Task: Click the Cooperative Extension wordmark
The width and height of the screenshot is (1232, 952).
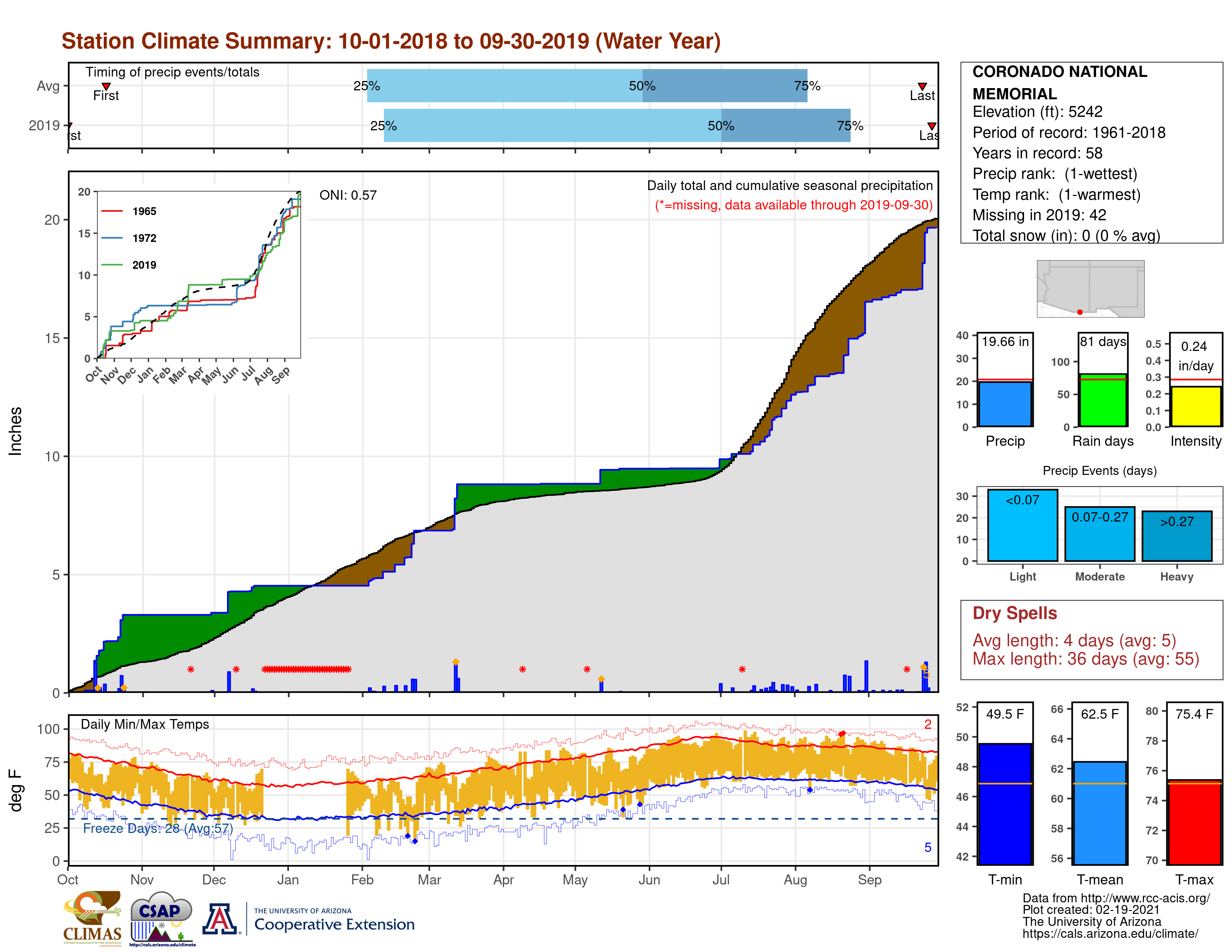Action: click(x=334, y=924)
